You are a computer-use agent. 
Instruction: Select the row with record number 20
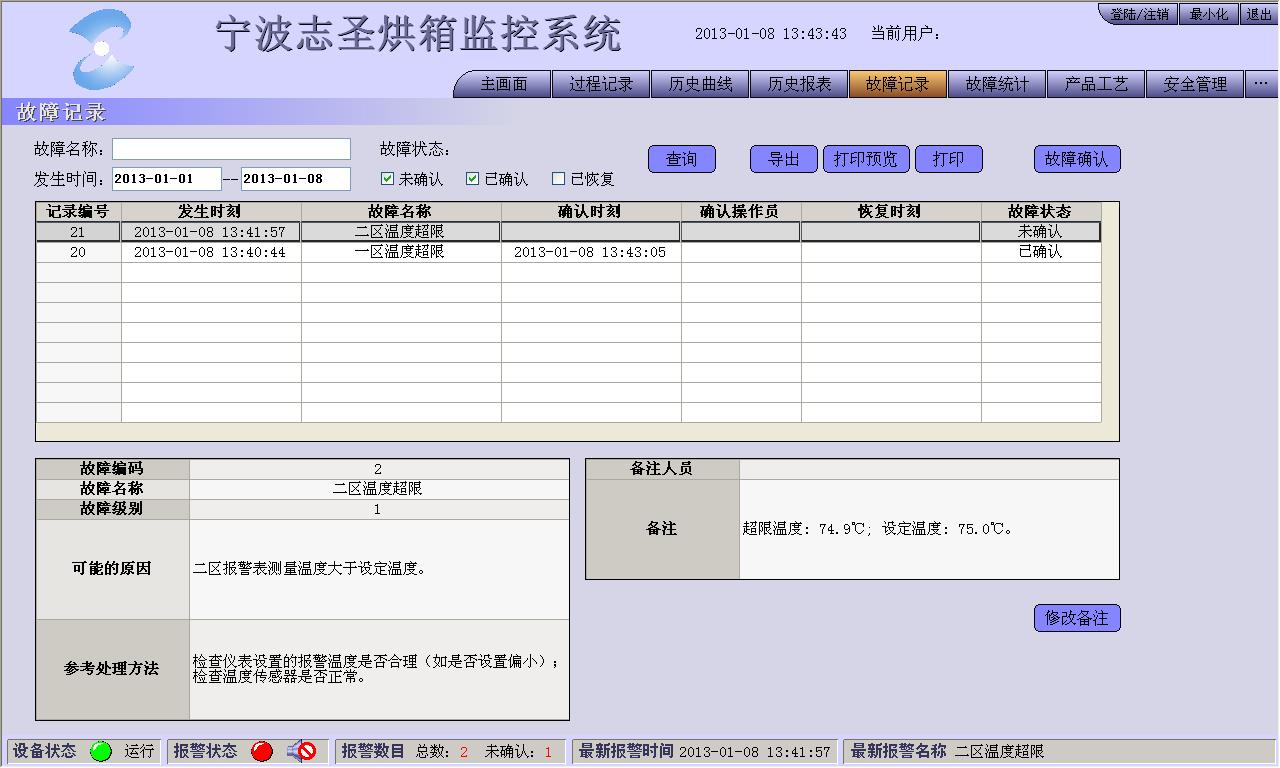568,252
